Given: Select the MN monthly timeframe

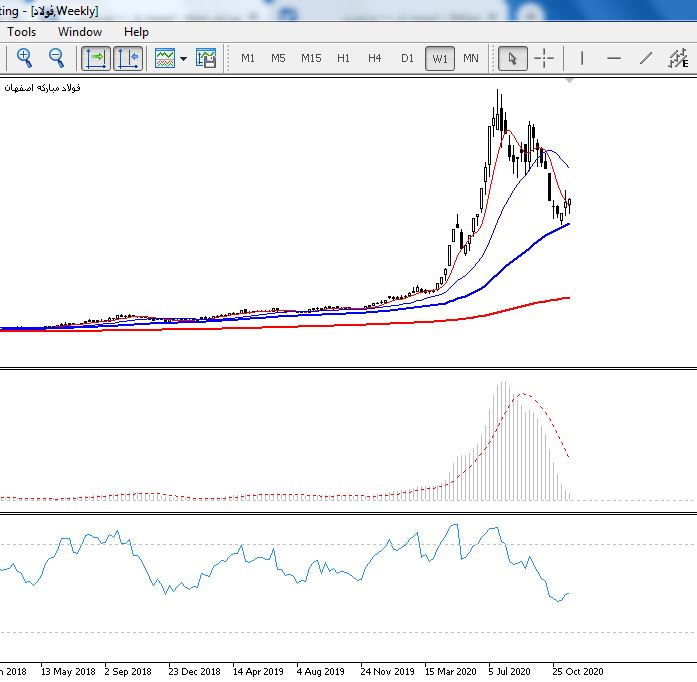Looking at the screenshot, I should (471, 58).
